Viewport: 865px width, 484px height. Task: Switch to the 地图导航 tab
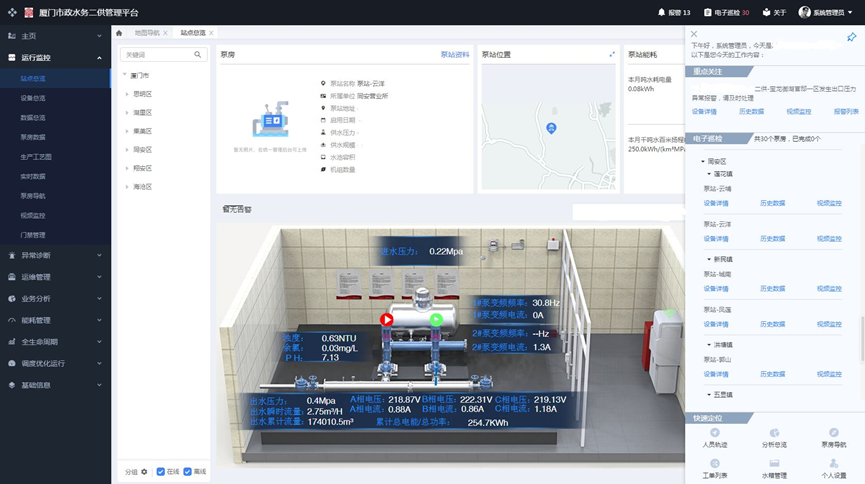coord(146,33)
